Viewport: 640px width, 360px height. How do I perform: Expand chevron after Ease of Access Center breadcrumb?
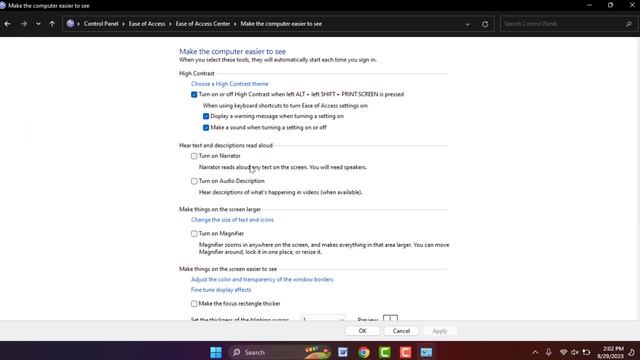(x=235, y=24)
